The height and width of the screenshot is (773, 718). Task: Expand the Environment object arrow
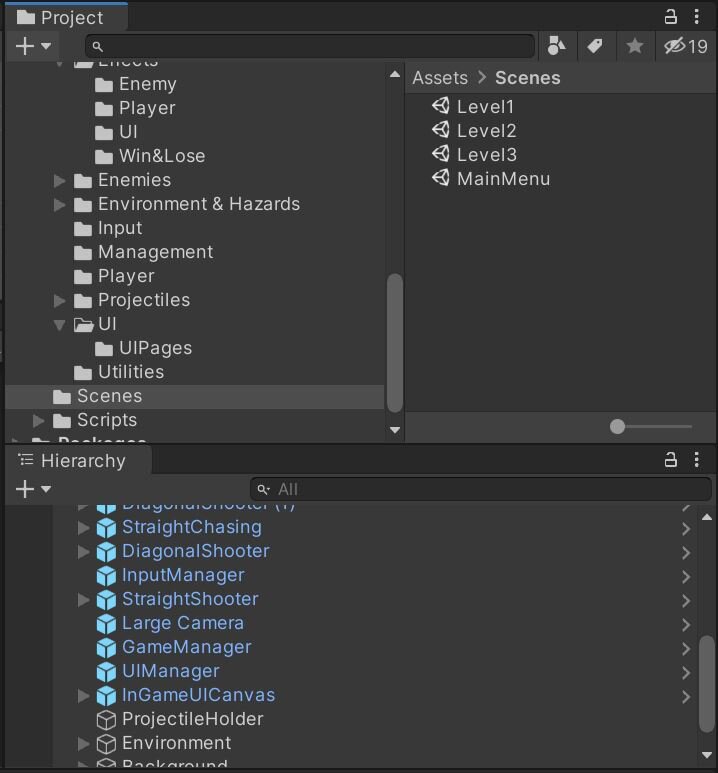point(84,744)
